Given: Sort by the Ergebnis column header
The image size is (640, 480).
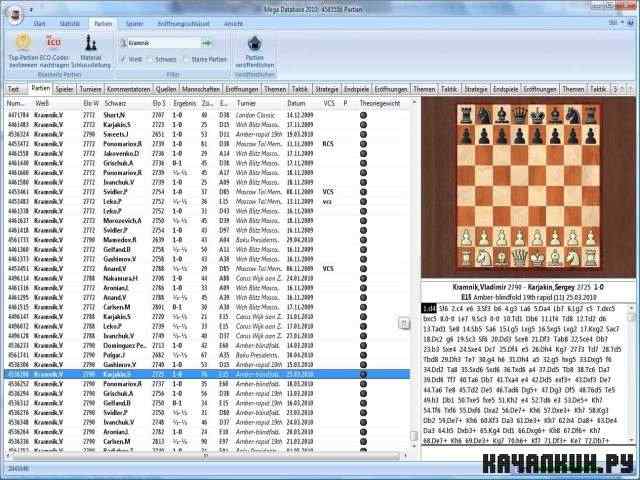Looking at the screenshot, I should tap(184, 104).
